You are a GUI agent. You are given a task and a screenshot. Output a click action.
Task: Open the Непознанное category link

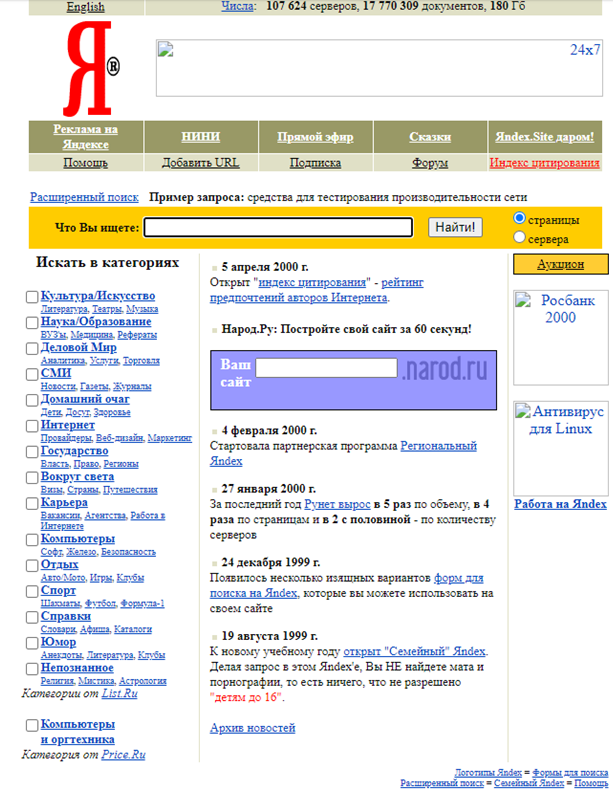coord(77,668)
